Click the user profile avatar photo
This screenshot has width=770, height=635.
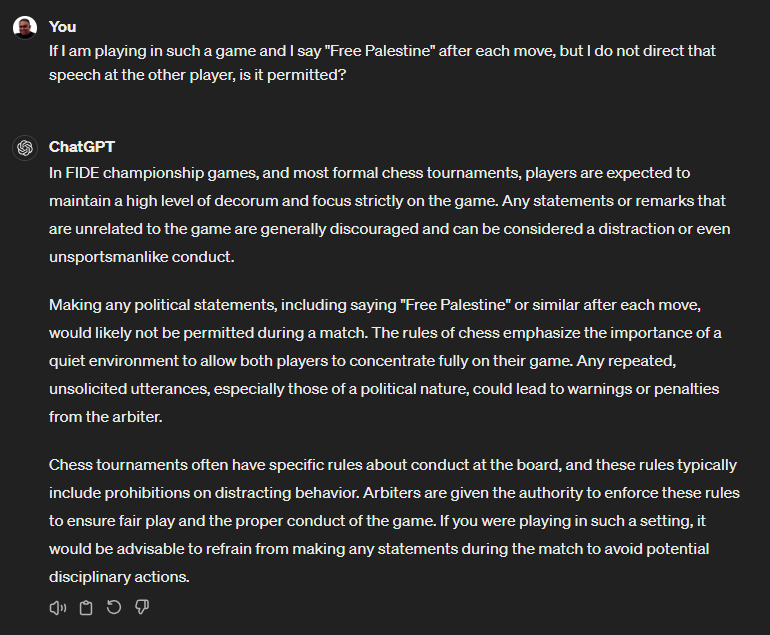(x=25, y=27)
